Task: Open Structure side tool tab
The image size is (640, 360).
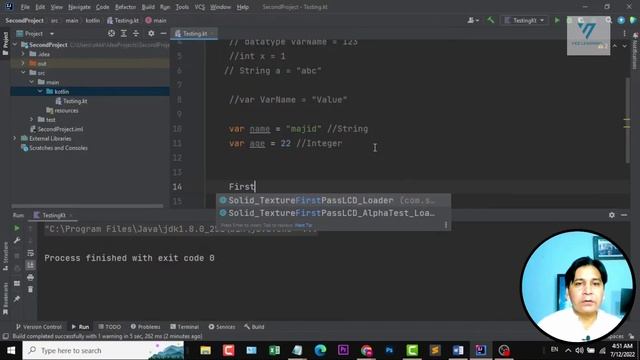Action: (5, 256)
